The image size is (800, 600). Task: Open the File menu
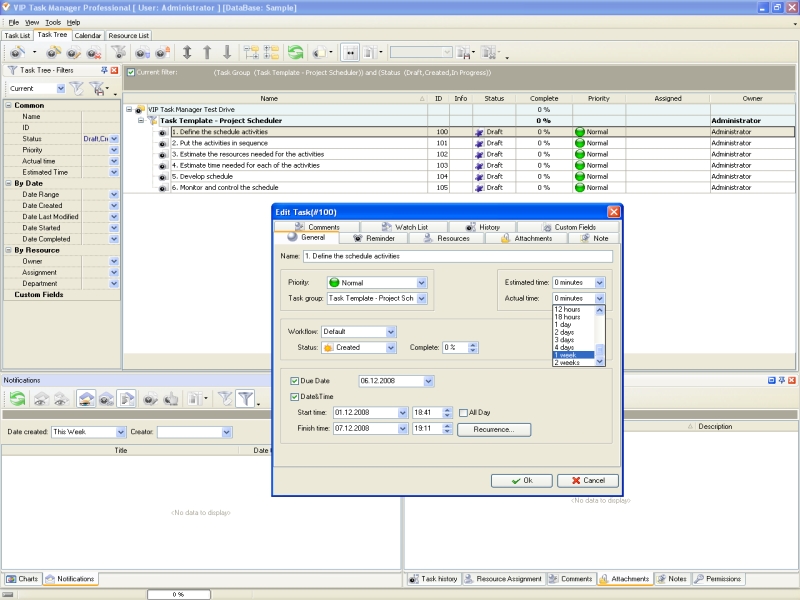[x=14, y=22]
